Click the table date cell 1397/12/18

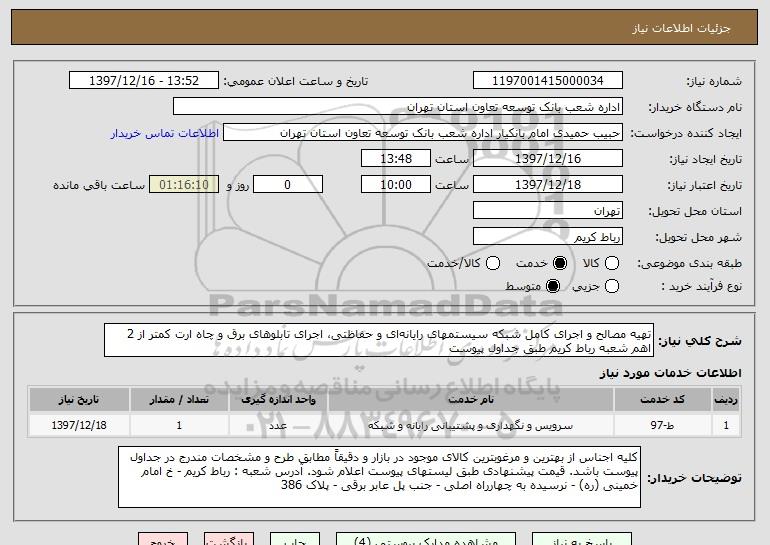tap(79, 425)
